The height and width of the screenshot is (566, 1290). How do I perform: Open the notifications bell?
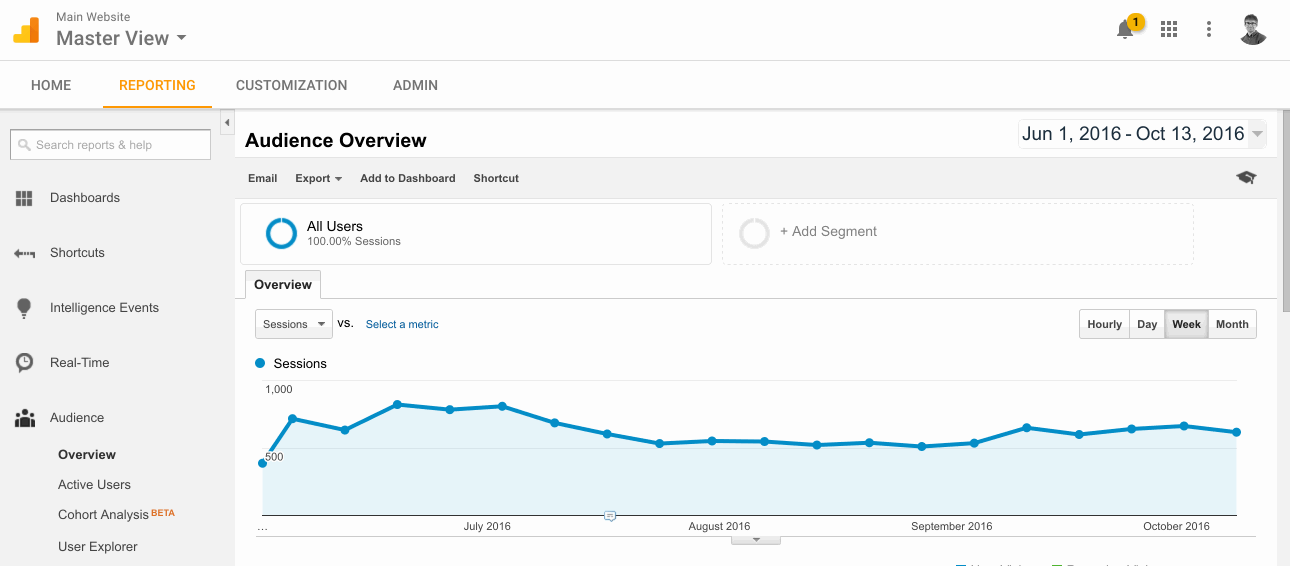pyautogui.click(x=1125, y=29)
